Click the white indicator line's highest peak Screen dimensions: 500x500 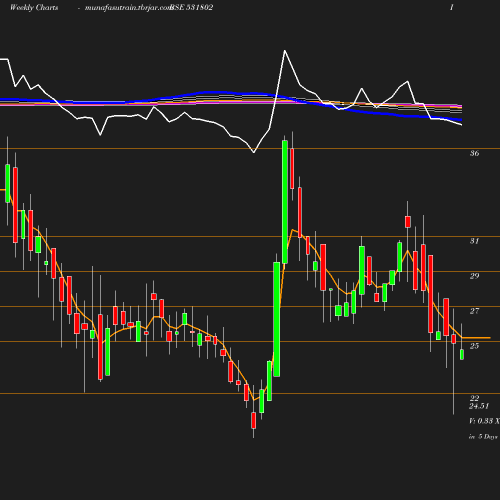tap(285, 51)
